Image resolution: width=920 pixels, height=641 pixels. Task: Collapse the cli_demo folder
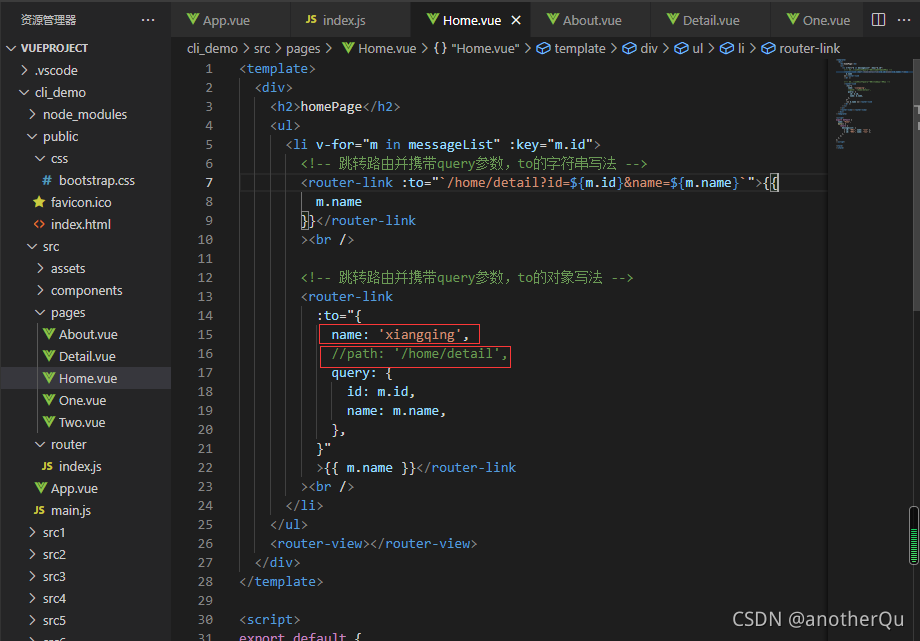(24, 92)
